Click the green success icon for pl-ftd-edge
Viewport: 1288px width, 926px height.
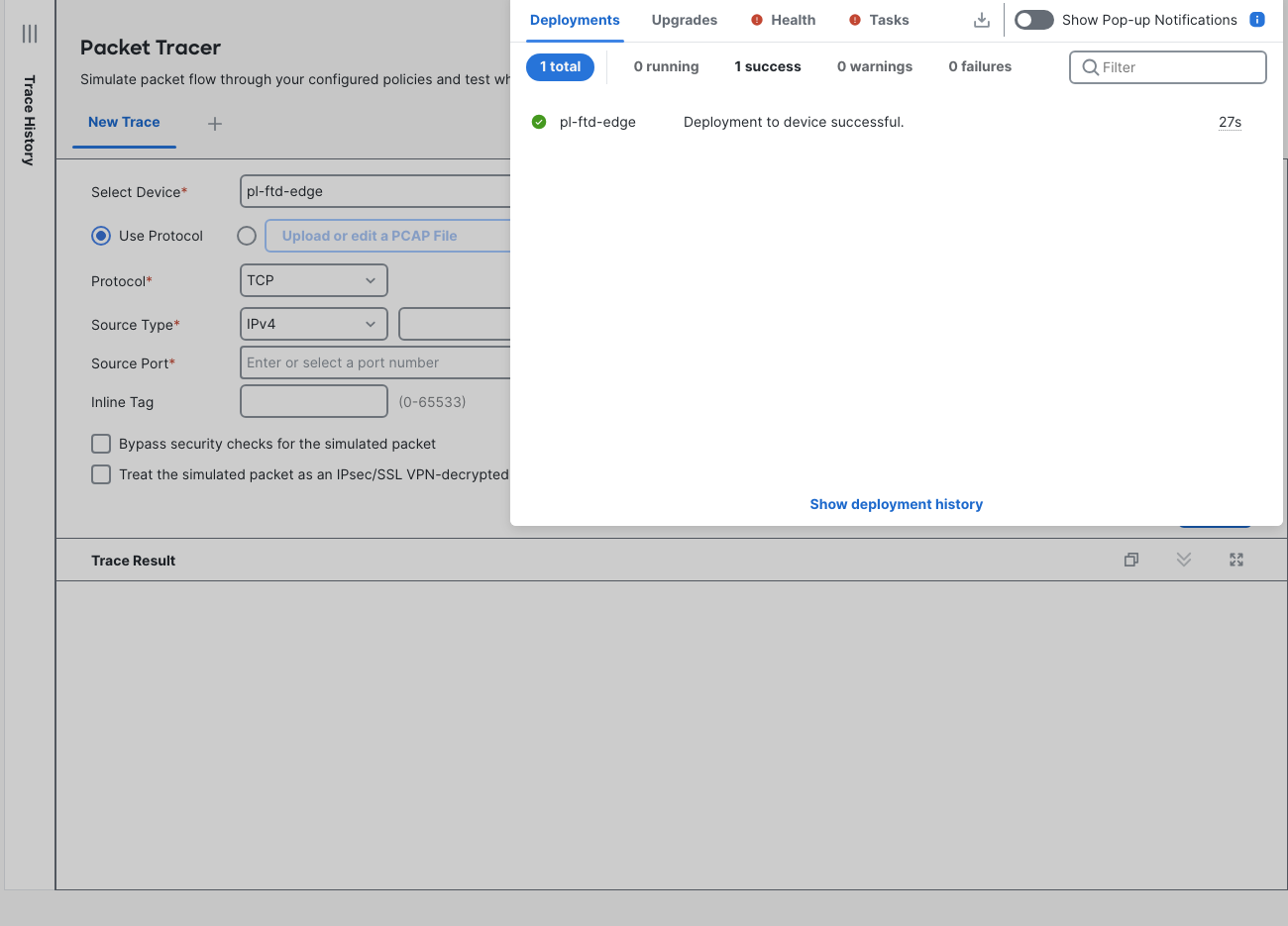coord(539,122)
